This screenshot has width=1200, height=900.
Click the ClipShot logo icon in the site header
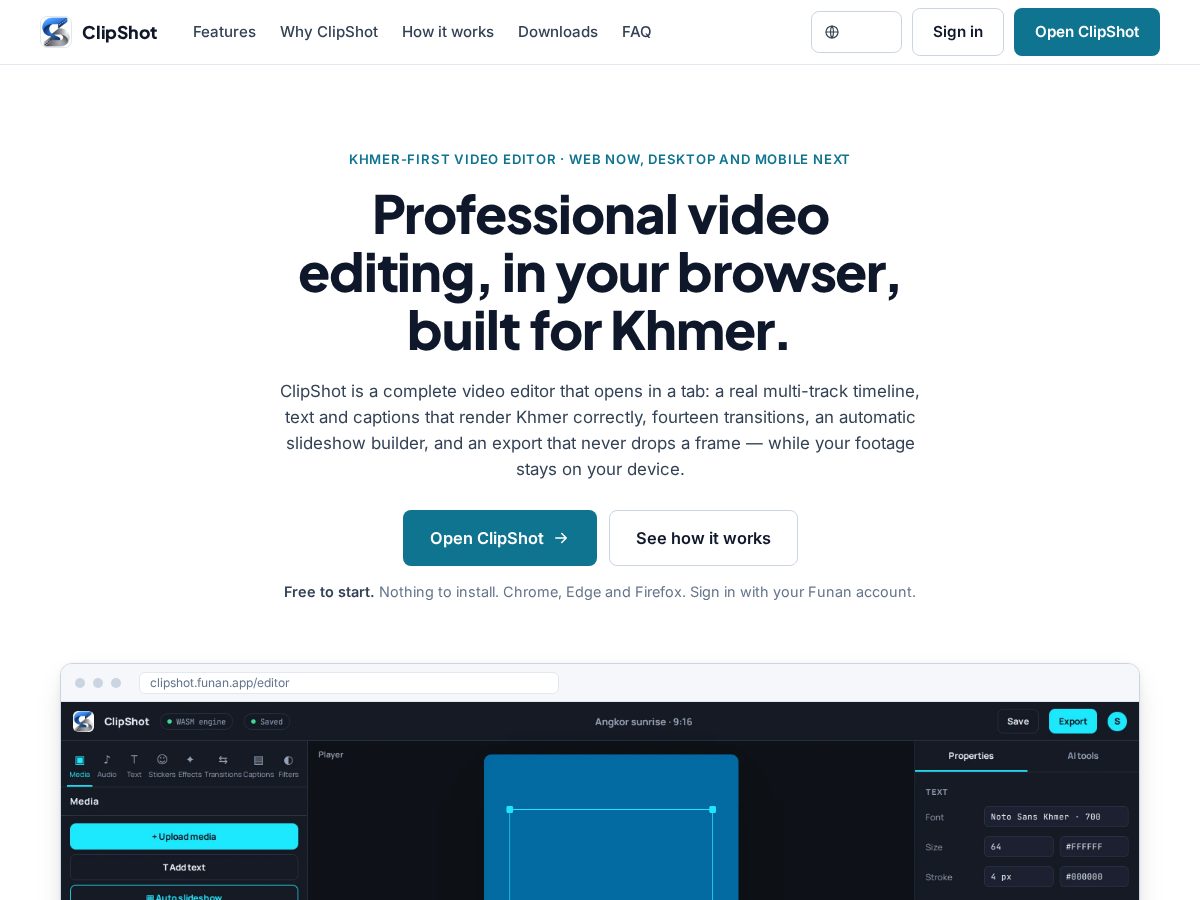pyautogui.click(x=56, y=32)
